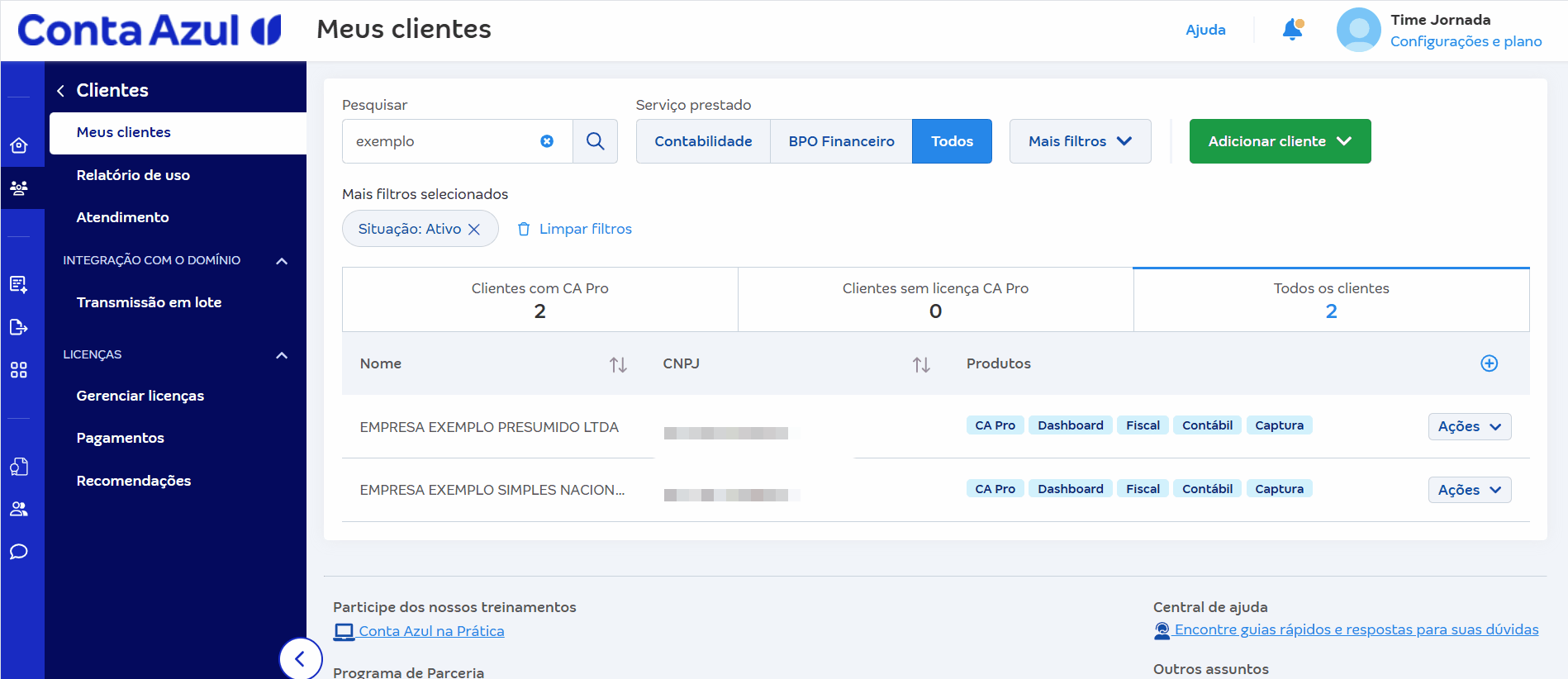Collapse the sidebar with round arrow button
The width and height of the screenshot is (1568, 679).
300,658
